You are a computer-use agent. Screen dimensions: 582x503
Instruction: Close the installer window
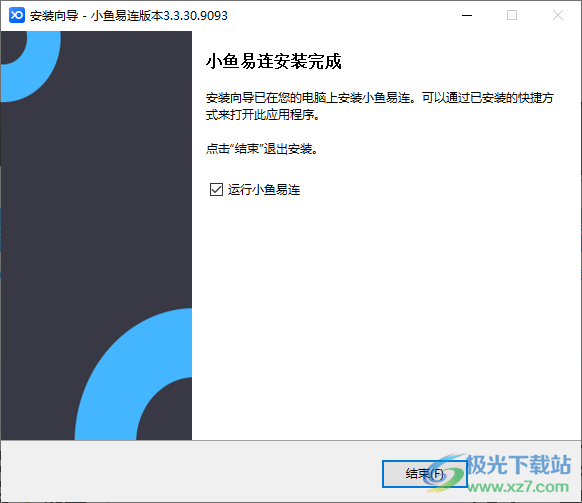click(558, 15)
